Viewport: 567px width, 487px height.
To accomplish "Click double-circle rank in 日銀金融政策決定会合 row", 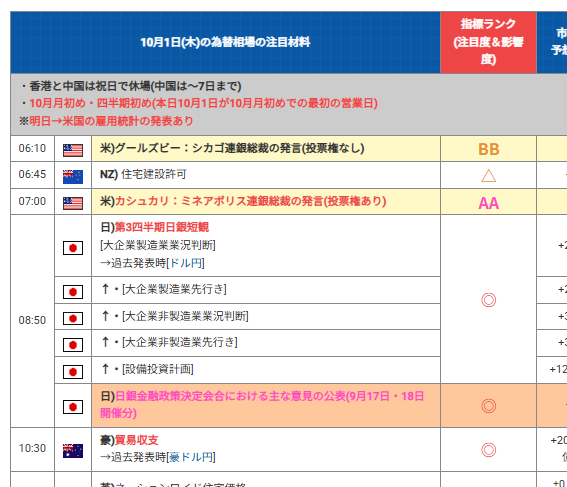I will 489,406.
